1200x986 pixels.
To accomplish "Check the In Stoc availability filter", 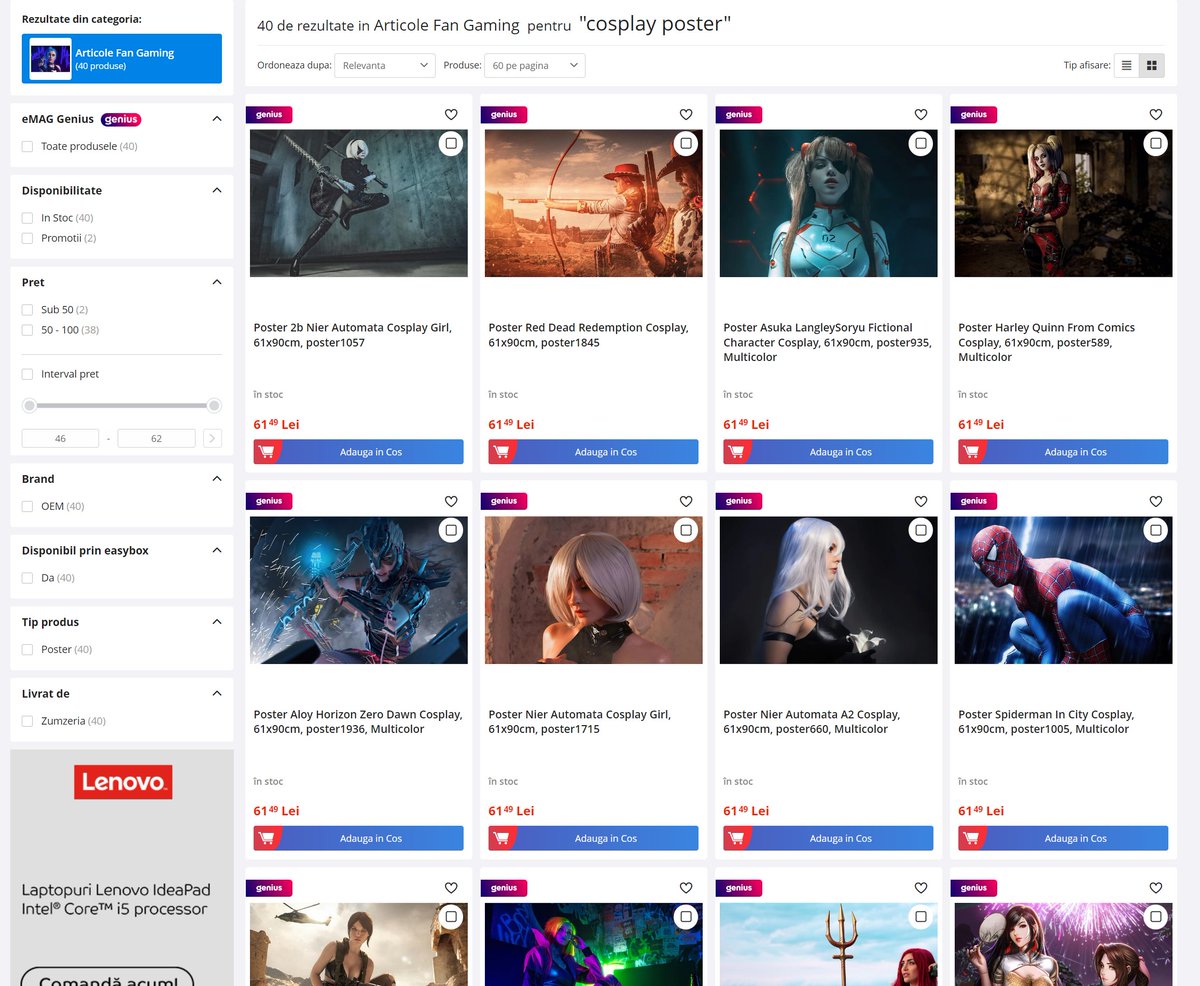I will click(28, 218).
